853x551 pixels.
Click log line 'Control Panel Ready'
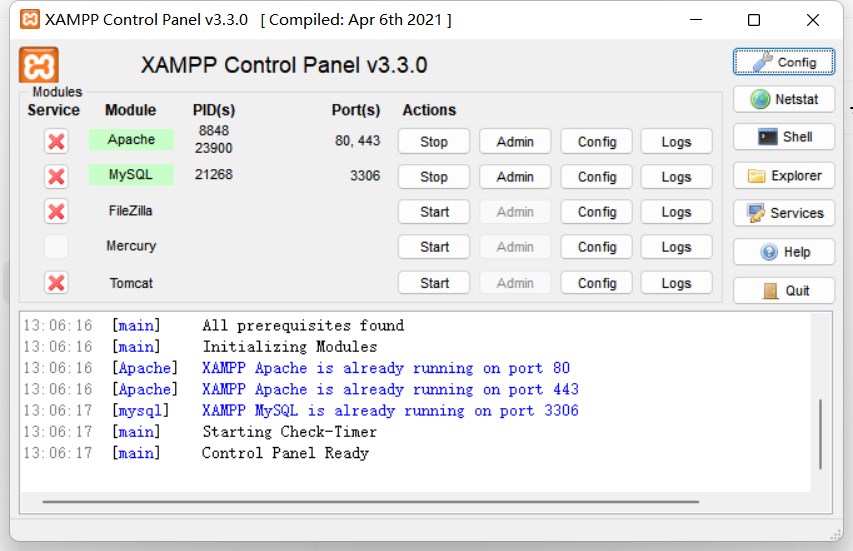click(x=286, y=453)
